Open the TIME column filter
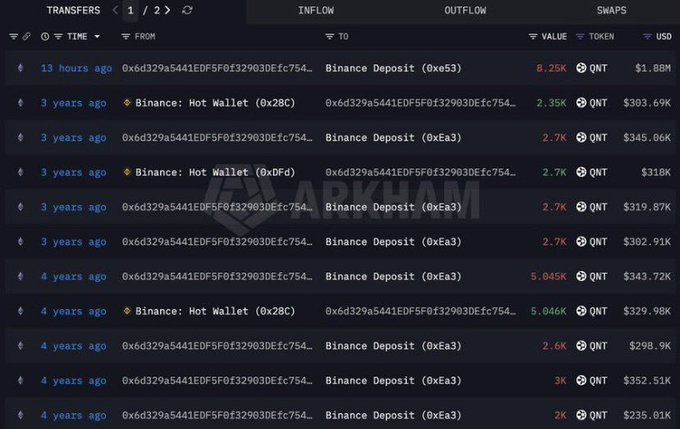This screenshot has height=429, width=680. (58, 36)
